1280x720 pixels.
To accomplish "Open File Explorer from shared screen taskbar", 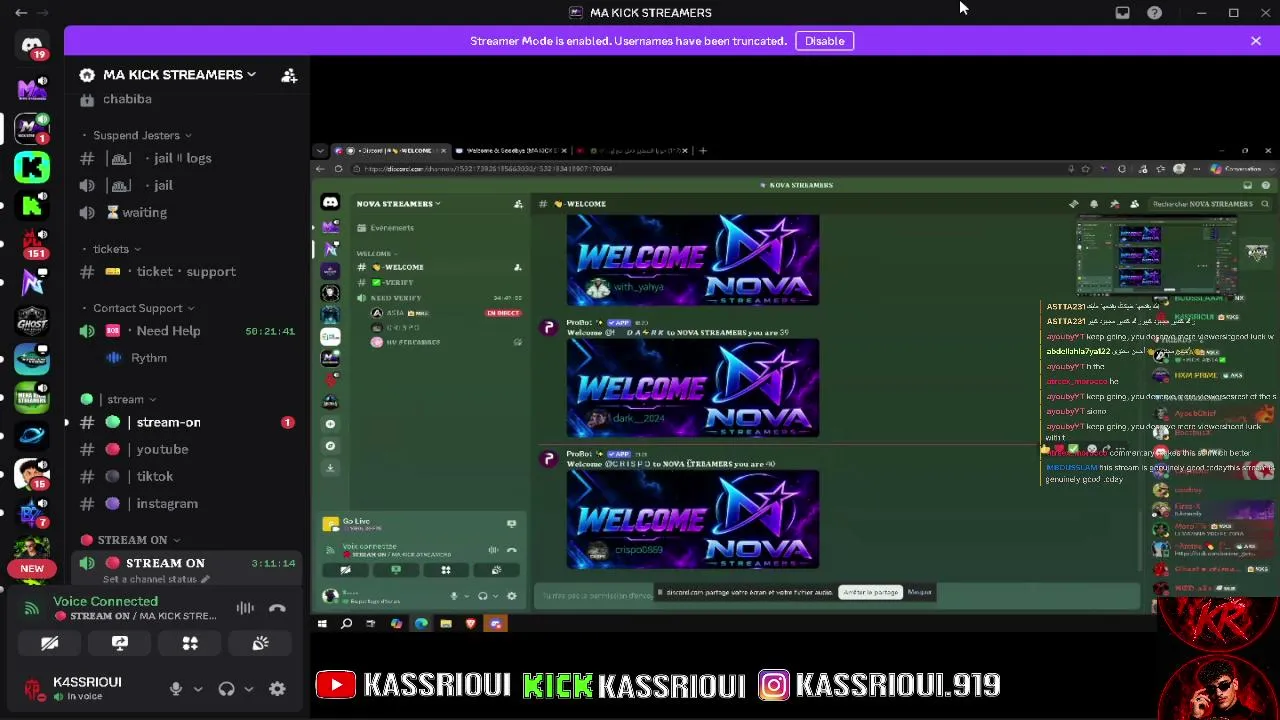I will pos(446,624).
